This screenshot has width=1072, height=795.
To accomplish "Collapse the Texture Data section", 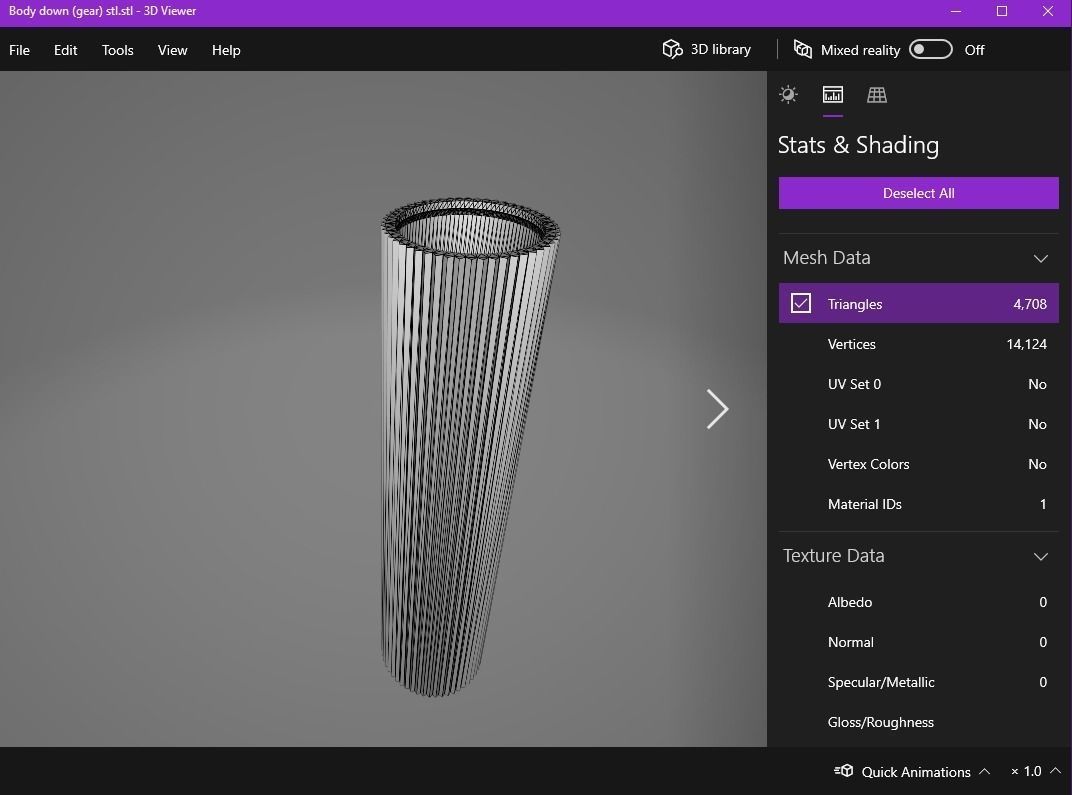I will click(x=1041, y=556).
